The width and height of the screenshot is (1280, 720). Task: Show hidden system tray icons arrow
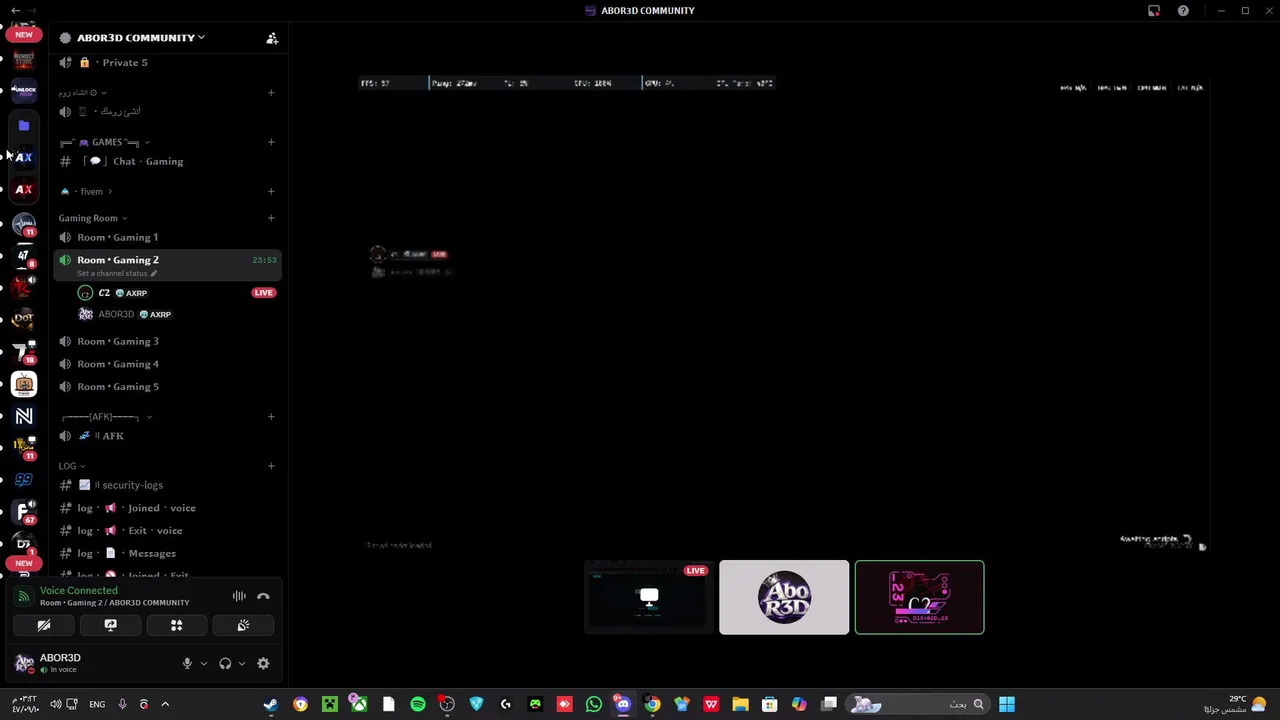[x=165, y=704]
